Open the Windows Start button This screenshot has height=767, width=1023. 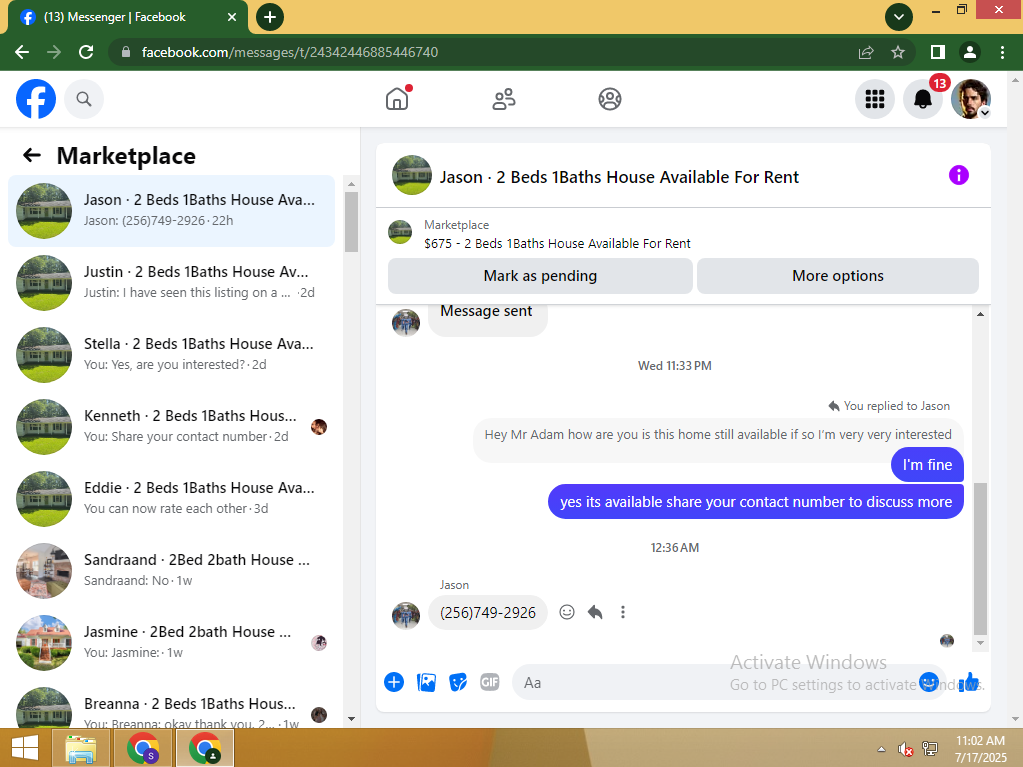[25, 748]
